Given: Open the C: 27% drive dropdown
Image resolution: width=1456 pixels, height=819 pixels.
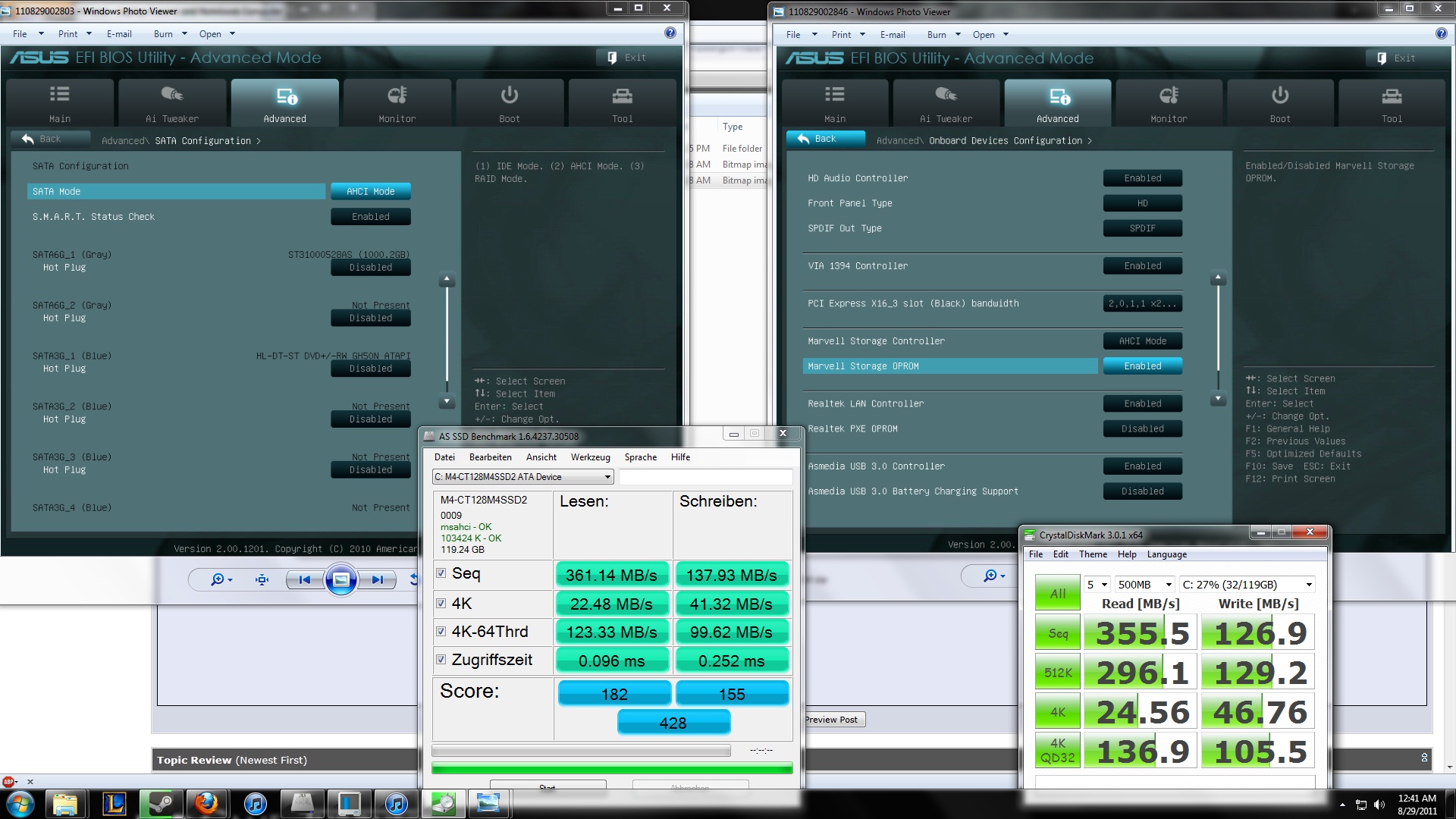Looking at the screenshot, I should click(x=1247, y=585).
